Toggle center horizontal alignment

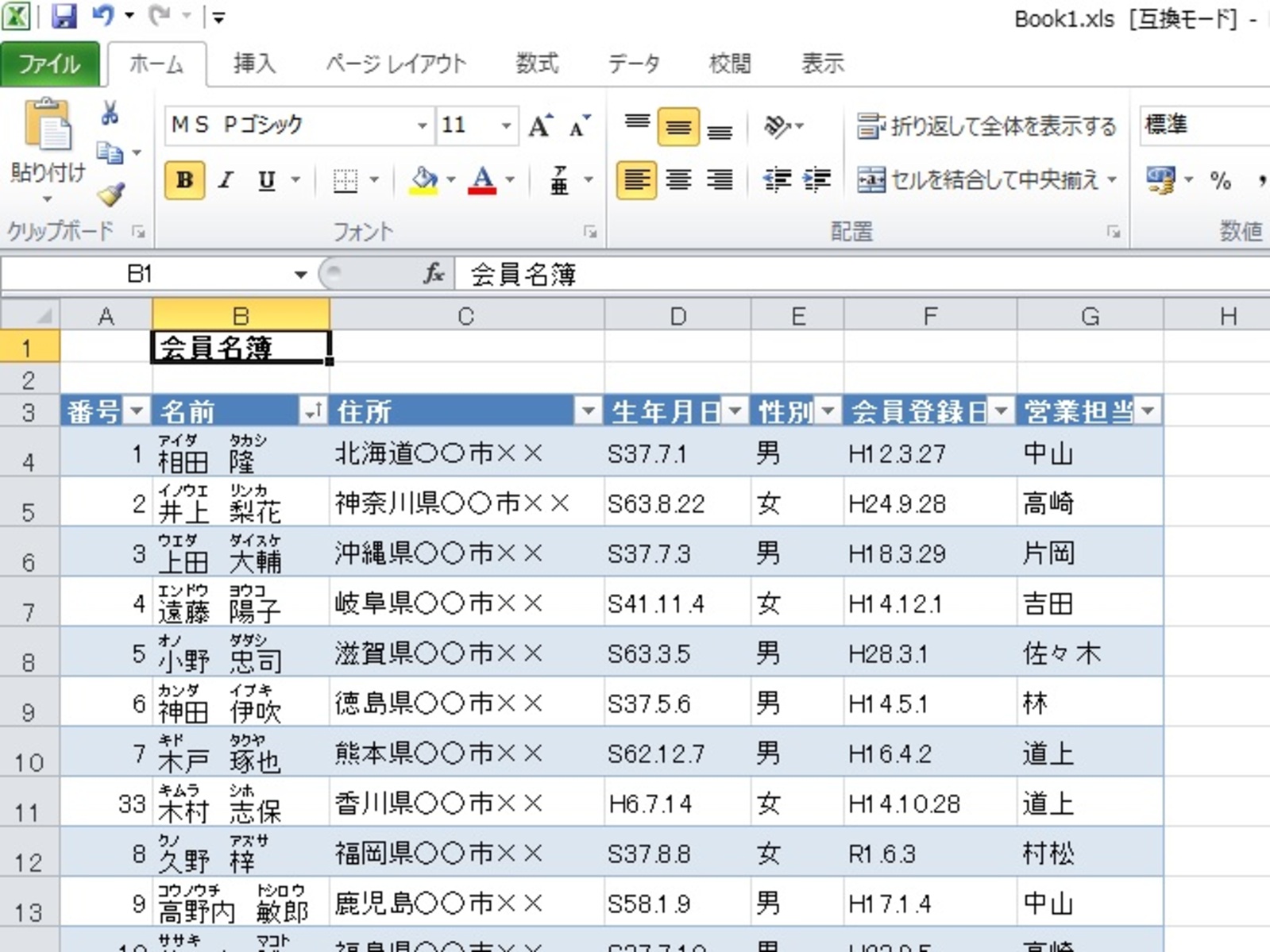click(677, 180)
